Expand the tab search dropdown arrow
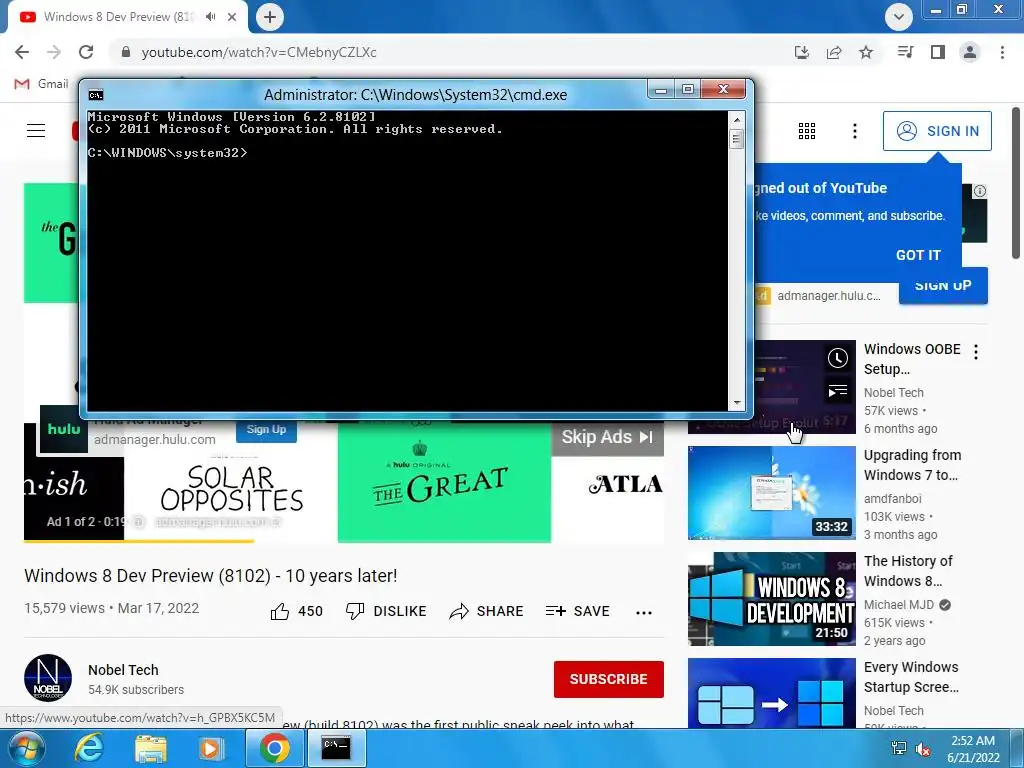 coord(899,17)
